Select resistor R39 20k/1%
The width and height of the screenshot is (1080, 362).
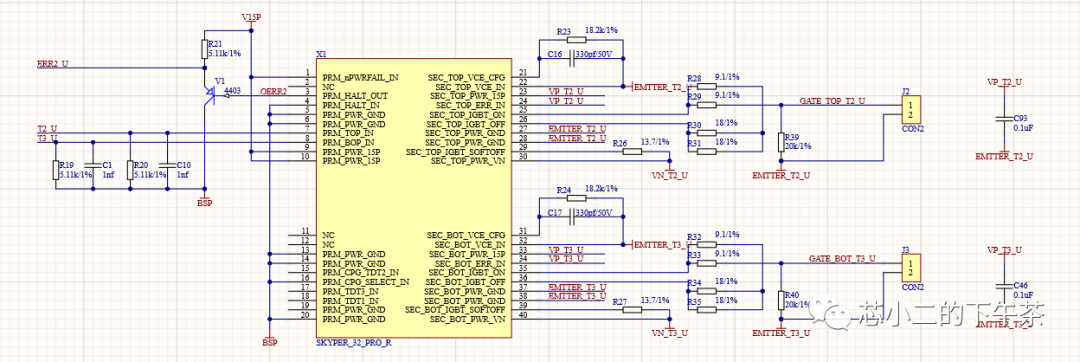tap(781, 142)
